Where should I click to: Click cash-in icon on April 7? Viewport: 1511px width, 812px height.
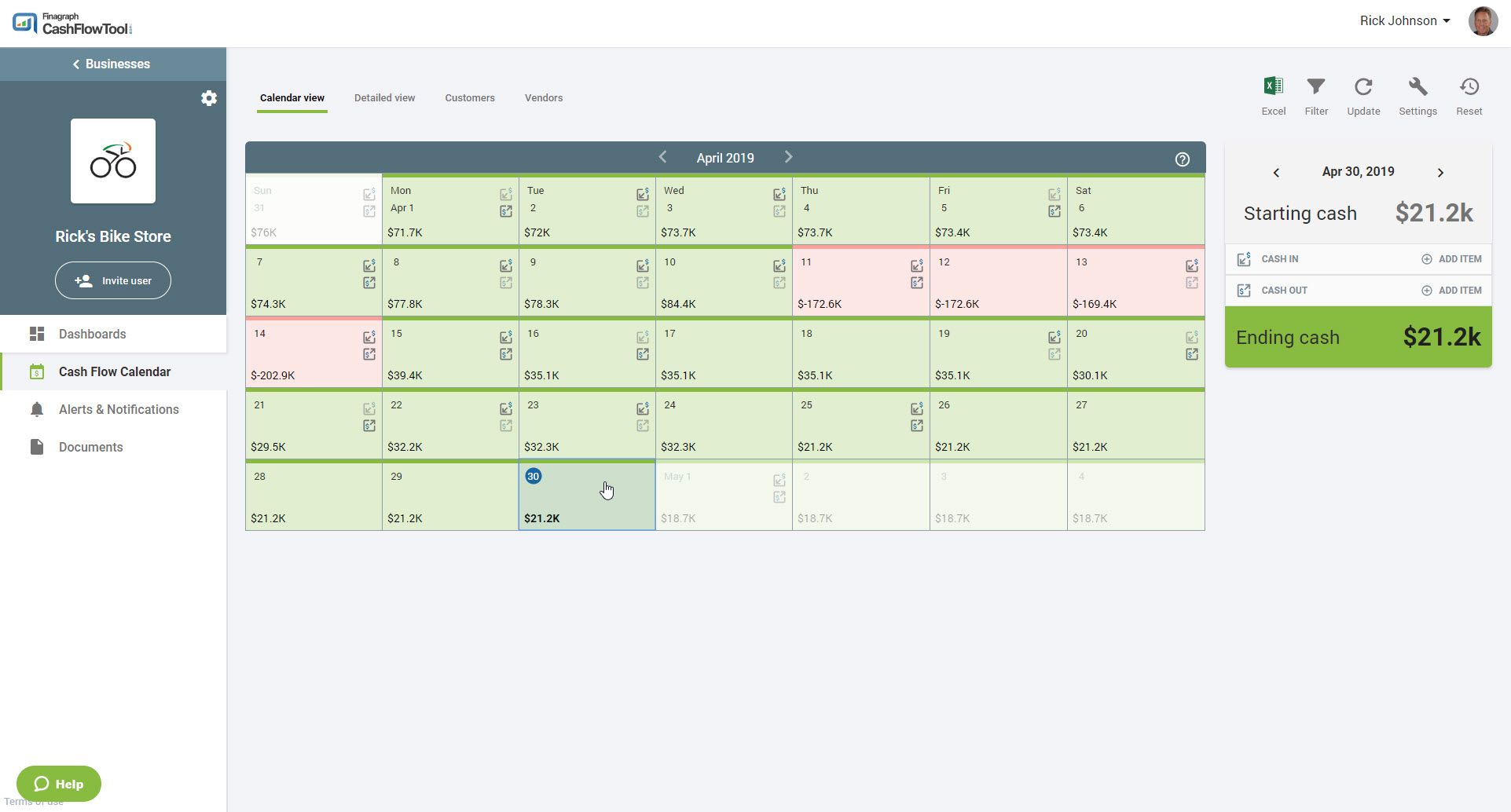369,265
